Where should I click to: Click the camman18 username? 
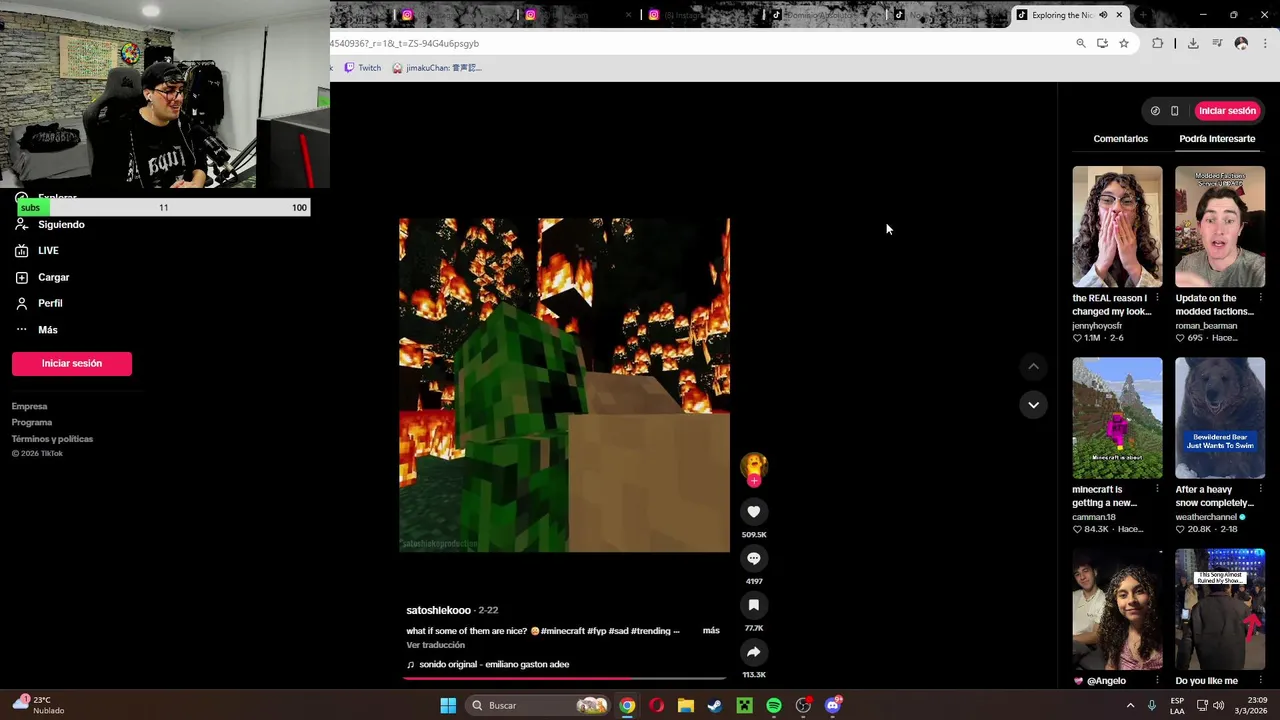1094,517
